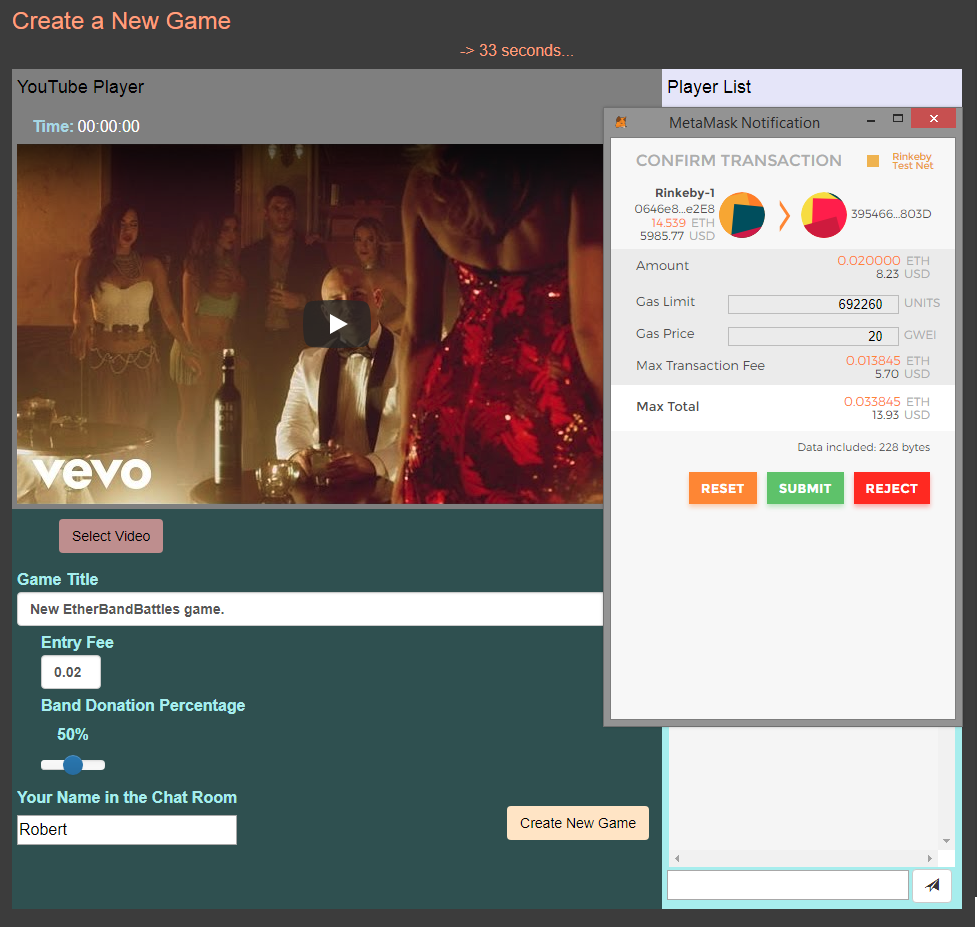Reject the MetaMask transaction
This screenshot has height=927, width=977.
point(892,488)
